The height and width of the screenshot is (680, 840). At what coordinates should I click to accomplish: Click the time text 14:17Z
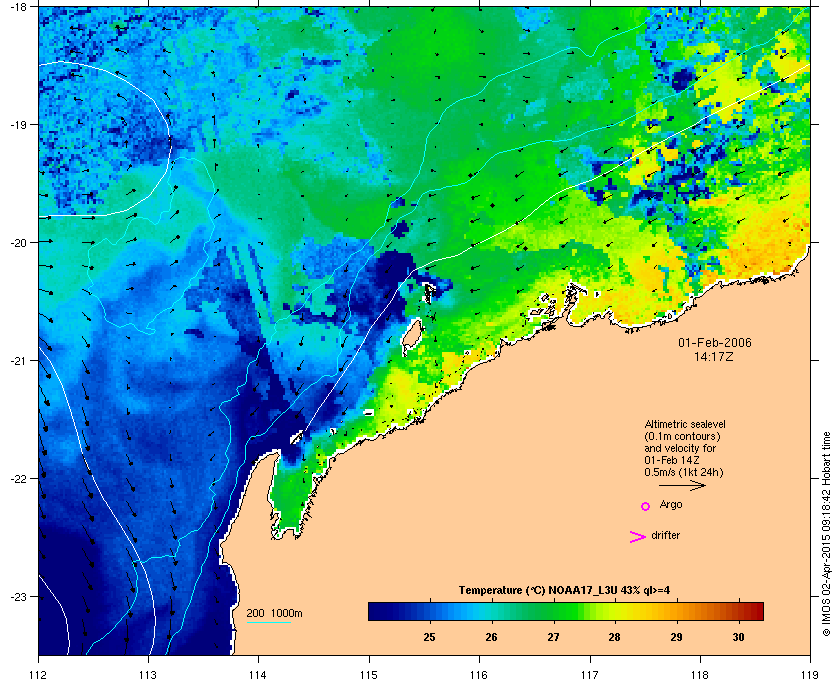(714, 356)
